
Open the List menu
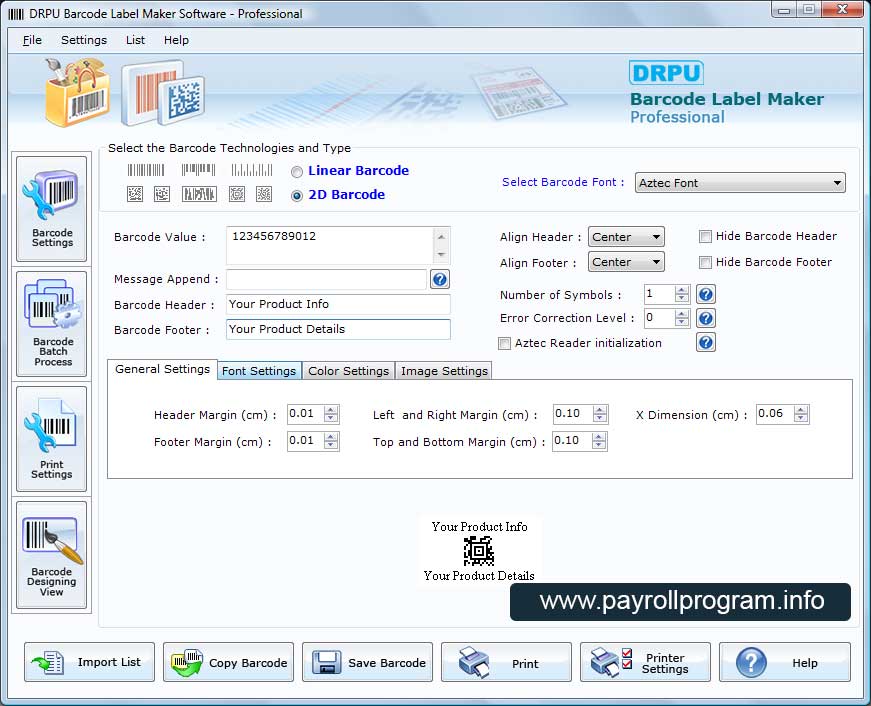135,40
